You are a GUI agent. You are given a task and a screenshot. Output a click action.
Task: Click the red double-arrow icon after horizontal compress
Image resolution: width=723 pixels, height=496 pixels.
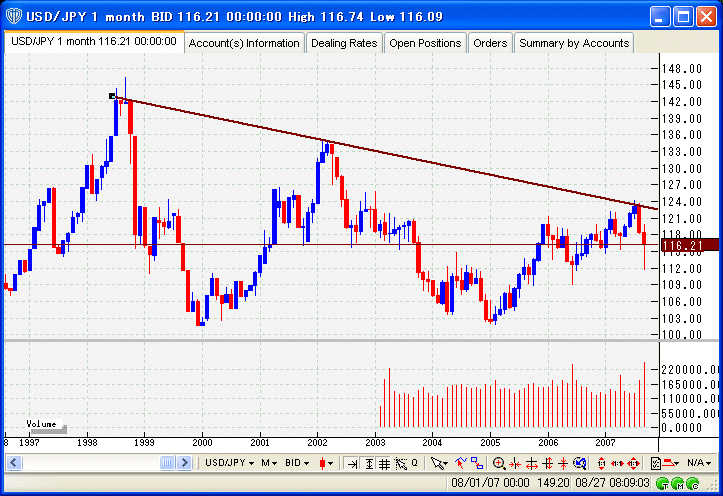point(532,464)
